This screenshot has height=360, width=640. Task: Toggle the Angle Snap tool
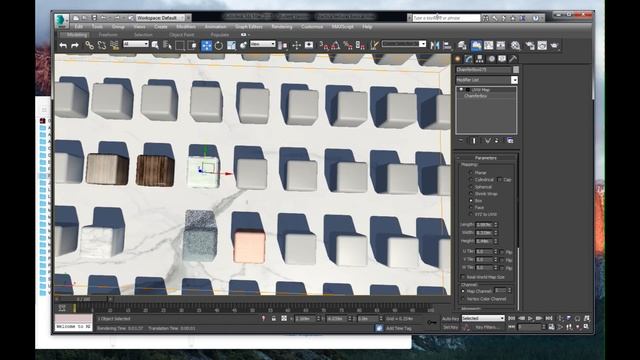pos(336,46)
